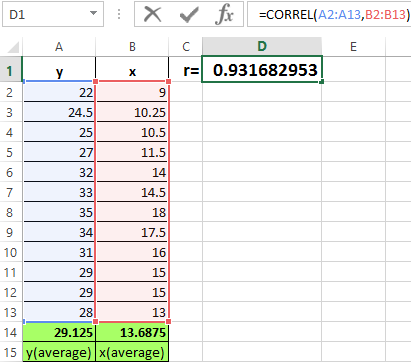Select row 1 header
The height and width of the screenshot is (362, 411).
(x=11, y=69)
